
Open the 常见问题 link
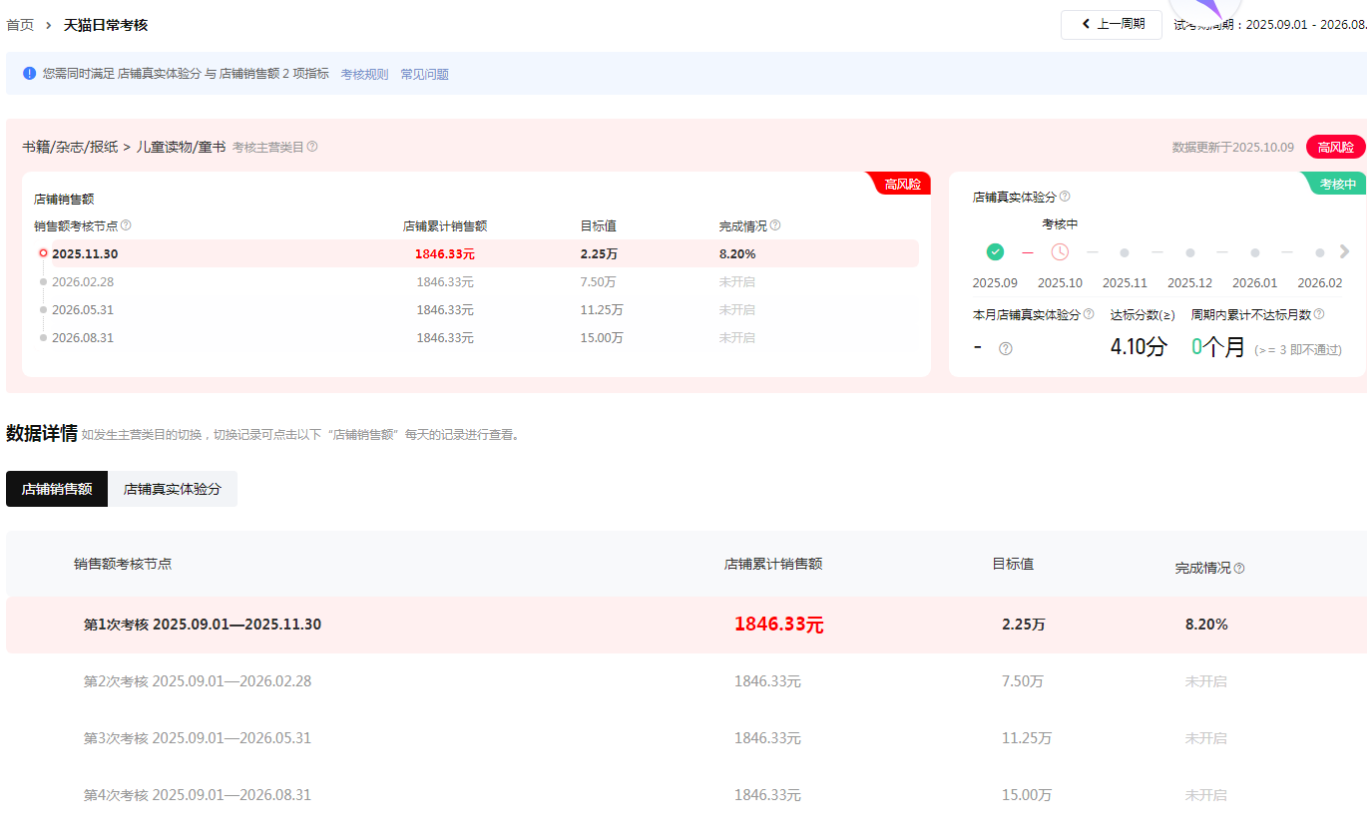pyautogui.click(x=424, y=74)
